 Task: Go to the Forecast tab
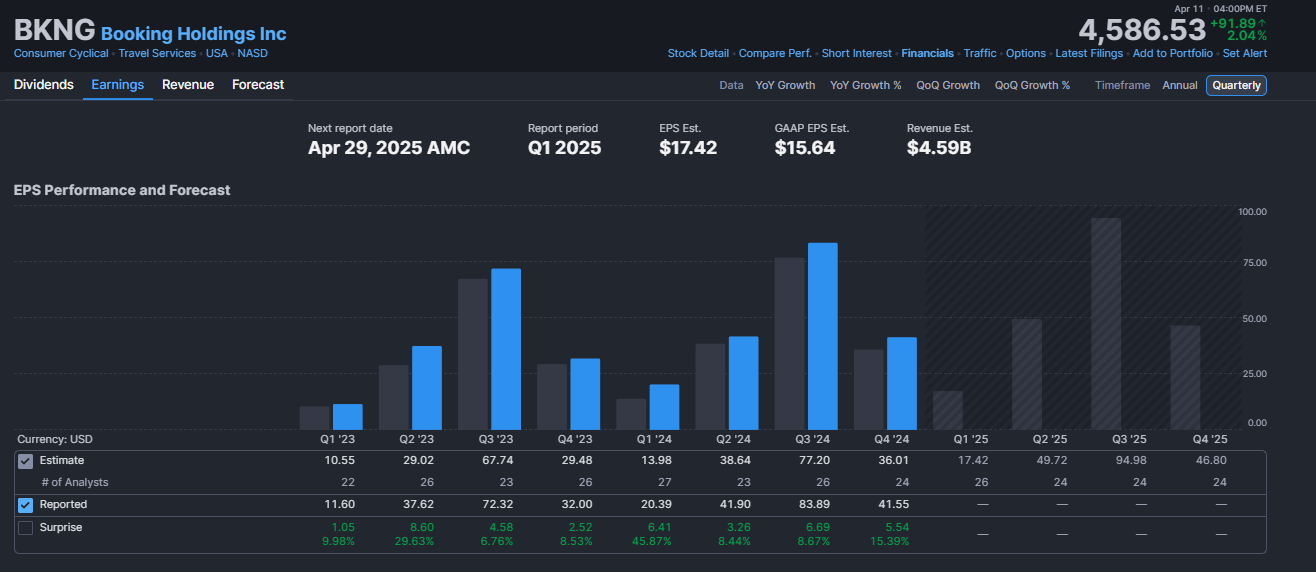tap(258, 85)
